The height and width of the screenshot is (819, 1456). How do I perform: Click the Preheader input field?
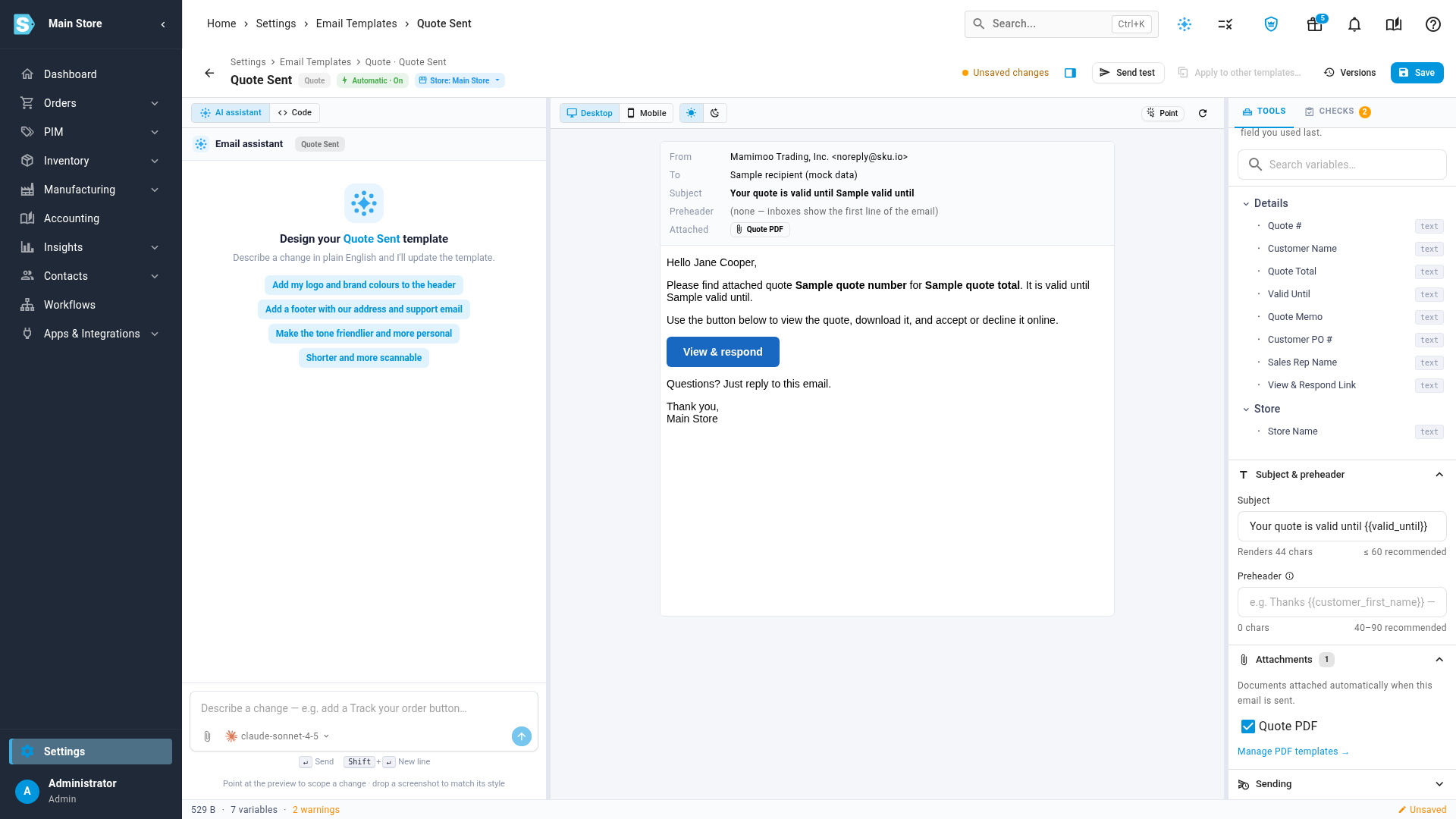[1341, 602]
